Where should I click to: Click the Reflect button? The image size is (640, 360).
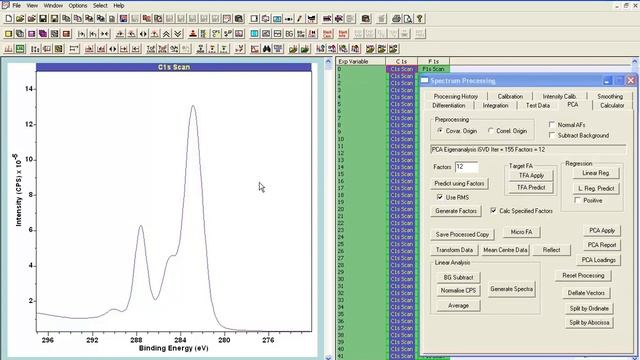551,250
